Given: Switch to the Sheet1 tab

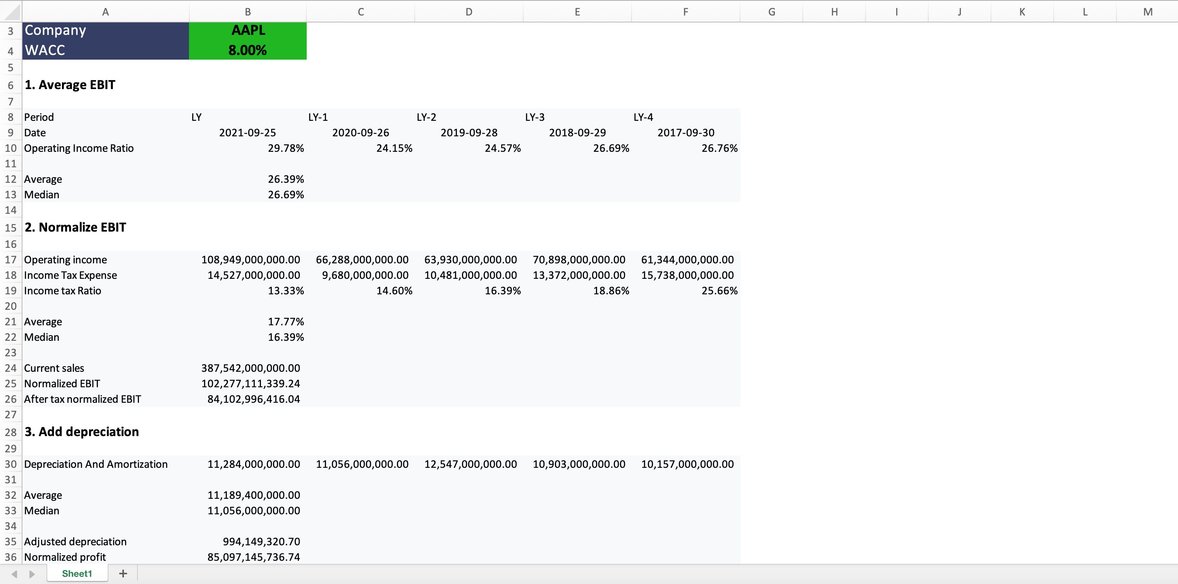Looking at the screenshot, I should pyautogui.click(x=76, y=573).
